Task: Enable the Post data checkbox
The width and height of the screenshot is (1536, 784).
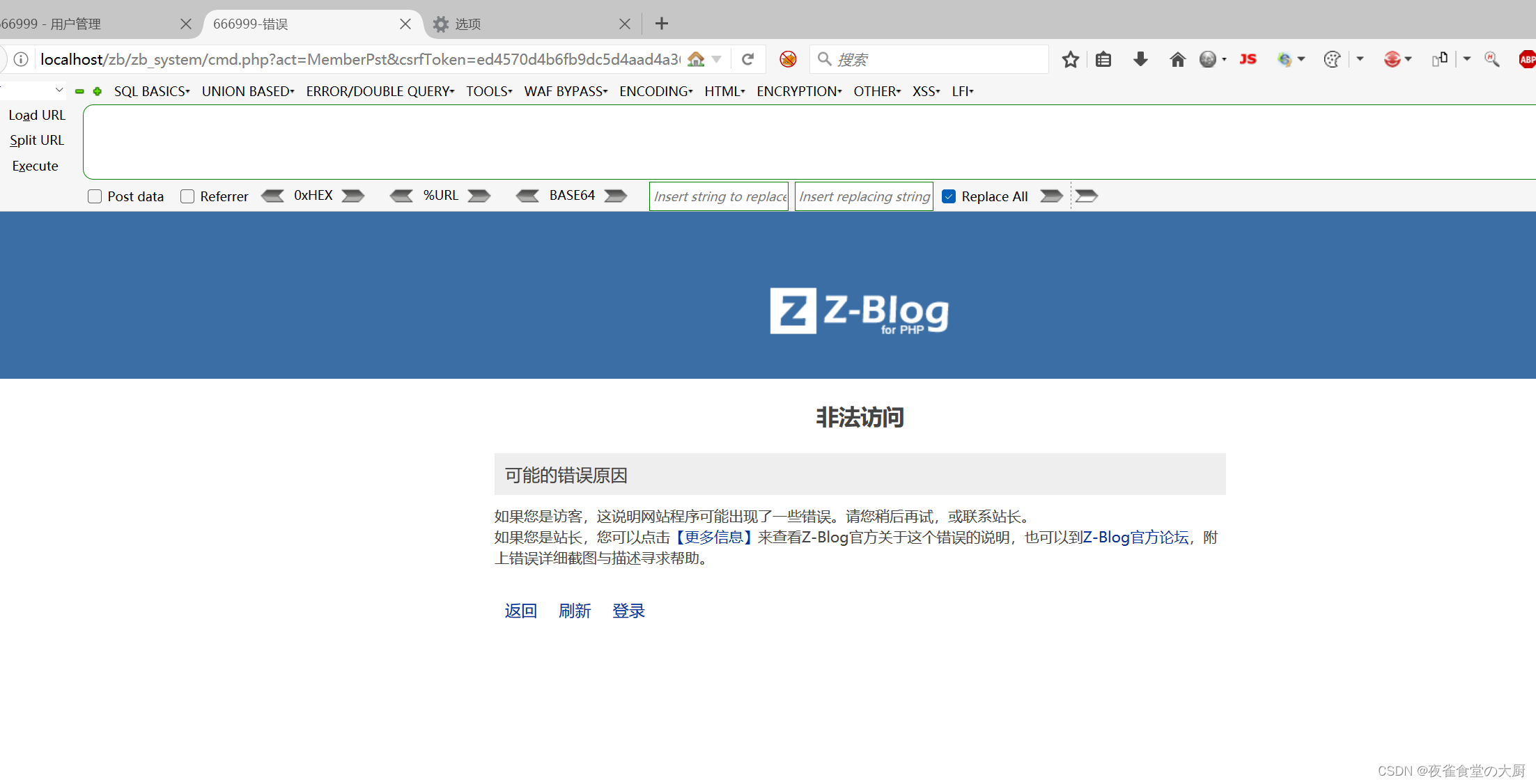Action: [95, 196]
